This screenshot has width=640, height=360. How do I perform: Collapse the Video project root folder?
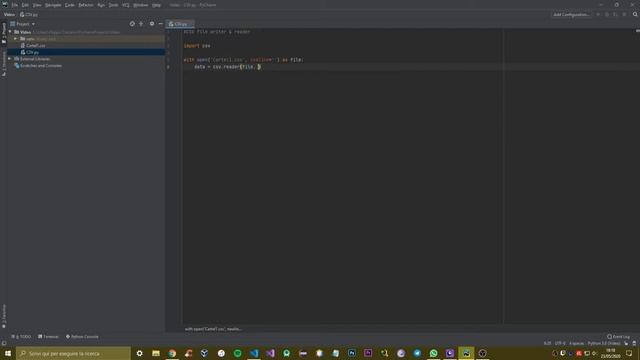[x=10, y=32]
